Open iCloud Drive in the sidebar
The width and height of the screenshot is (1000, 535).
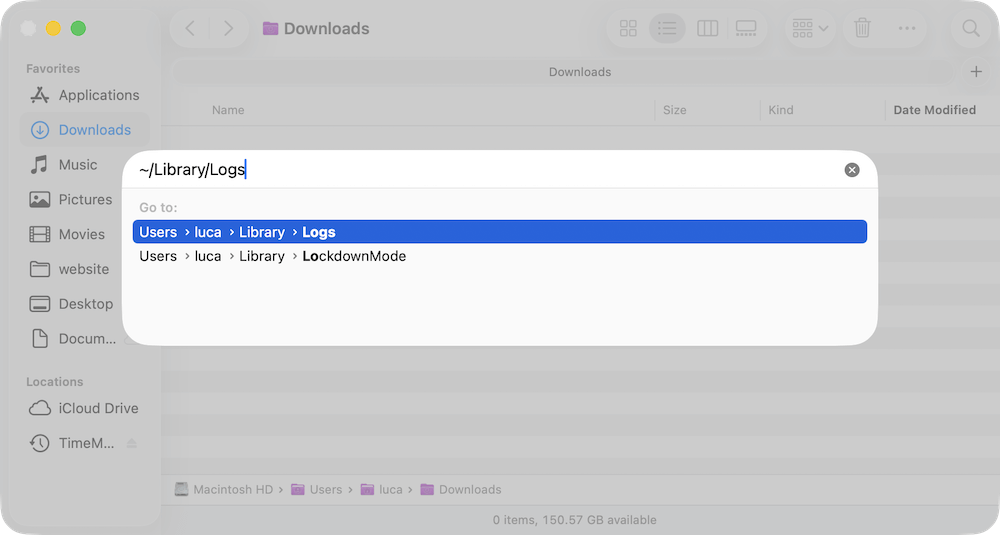click(84, 408)
